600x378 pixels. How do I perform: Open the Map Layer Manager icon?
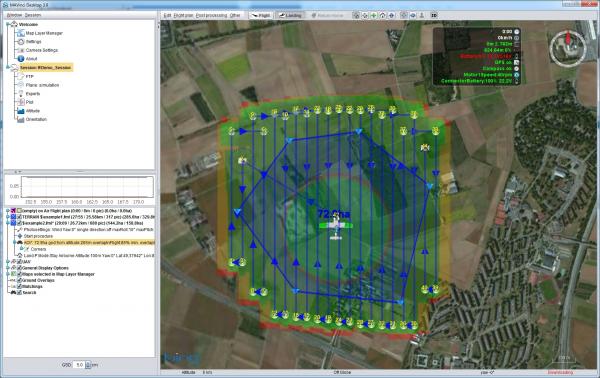pos(20,33)
